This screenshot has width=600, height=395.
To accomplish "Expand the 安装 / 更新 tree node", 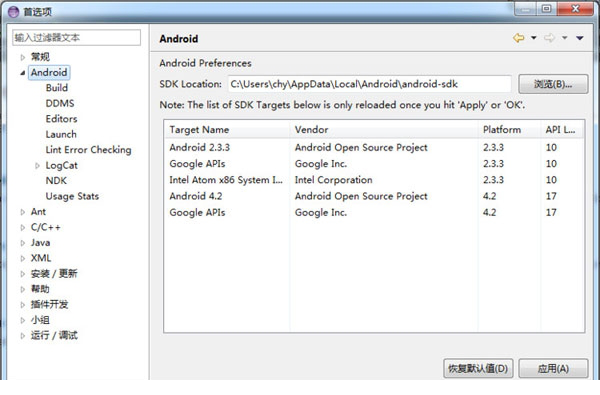I will click(23, 274).
